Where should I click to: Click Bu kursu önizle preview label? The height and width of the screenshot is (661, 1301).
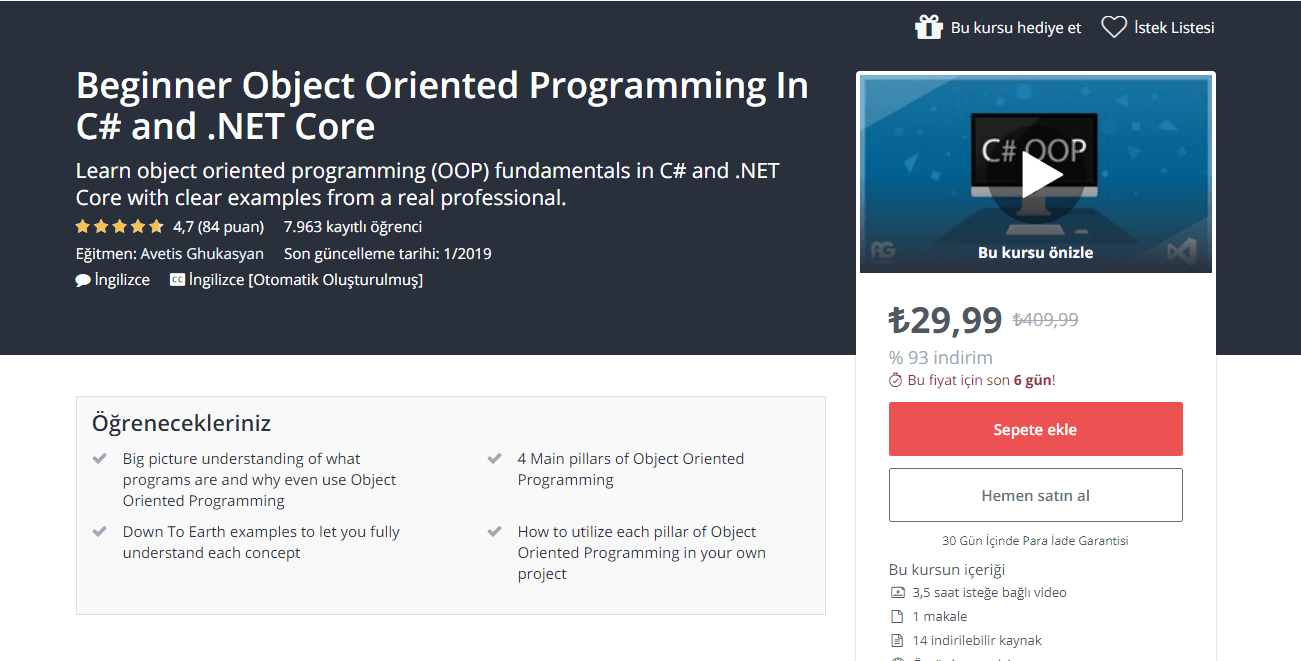coord(1035,252)
